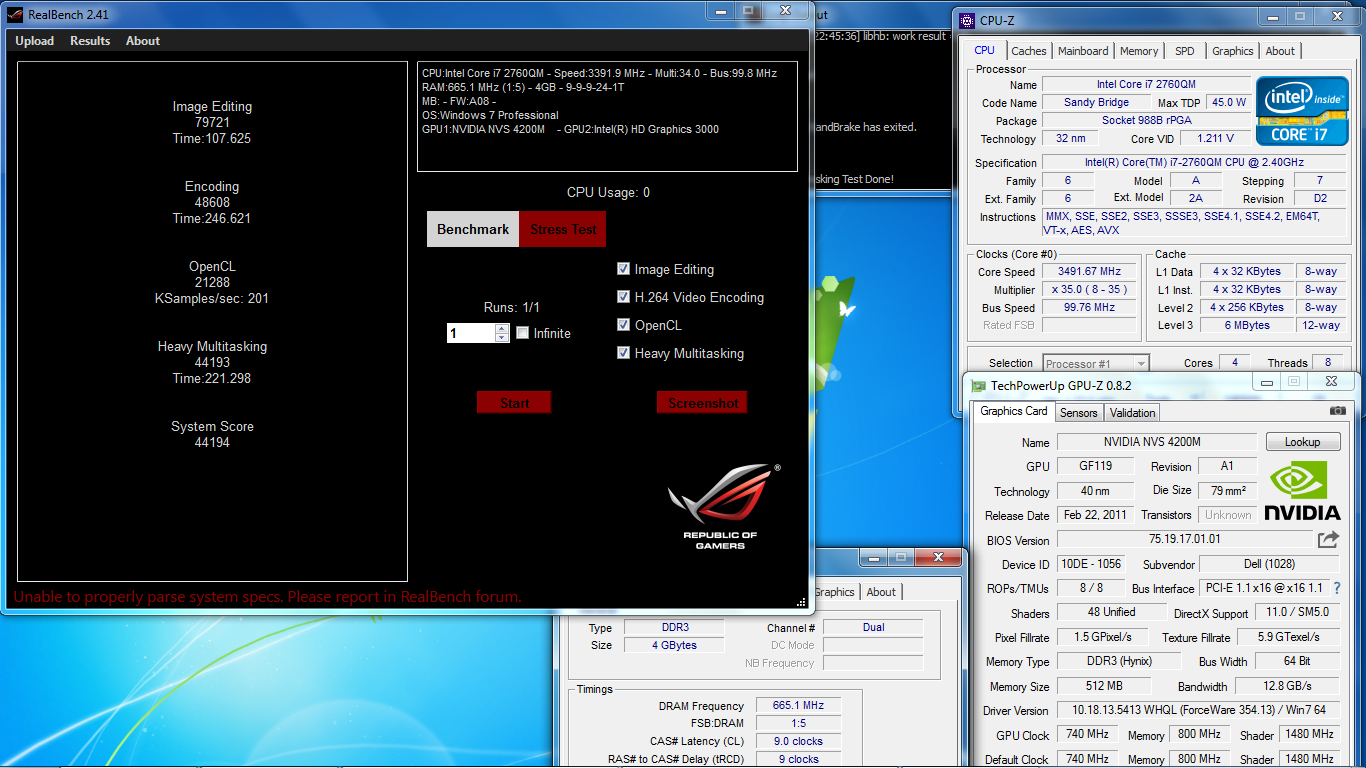1366x768 pixels.
Task: Click the red parse error message
Action: pos(268,597)
